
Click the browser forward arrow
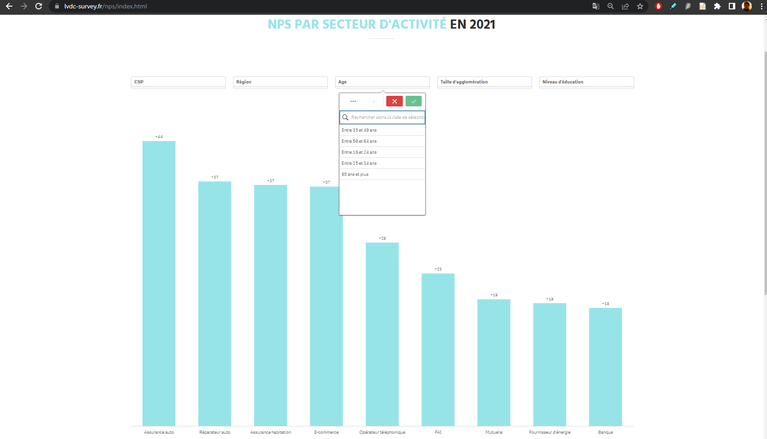(x=23, y=6)
